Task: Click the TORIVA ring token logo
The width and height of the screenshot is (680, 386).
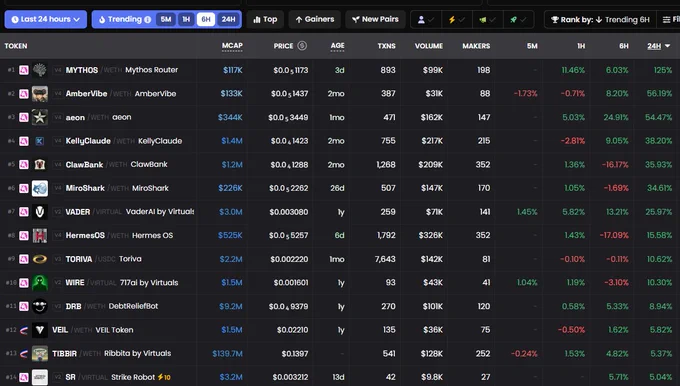Action: point(40,259)
